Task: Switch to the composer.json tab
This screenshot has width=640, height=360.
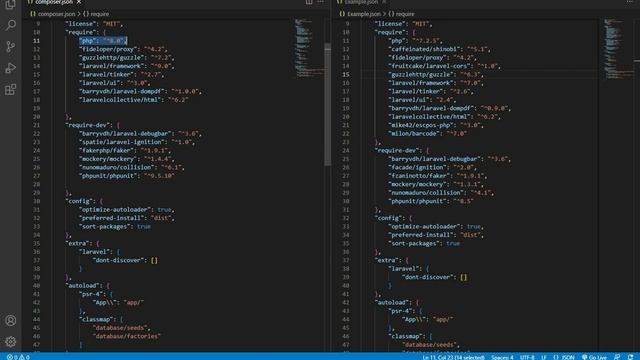Action: point(54,2)
